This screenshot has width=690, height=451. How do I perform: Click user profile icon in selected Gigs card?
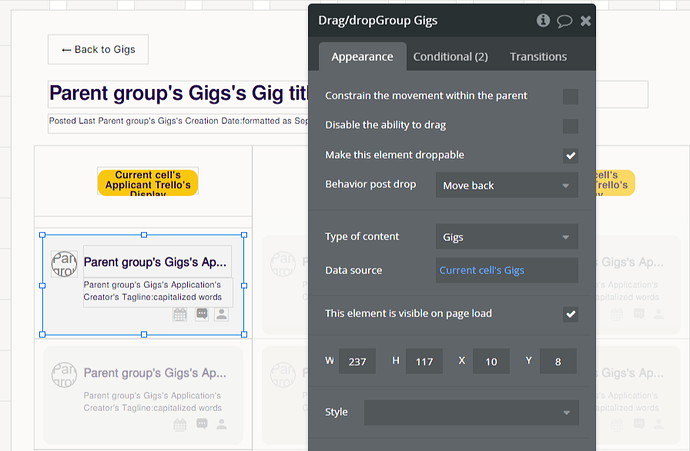[x=221, y=314]
